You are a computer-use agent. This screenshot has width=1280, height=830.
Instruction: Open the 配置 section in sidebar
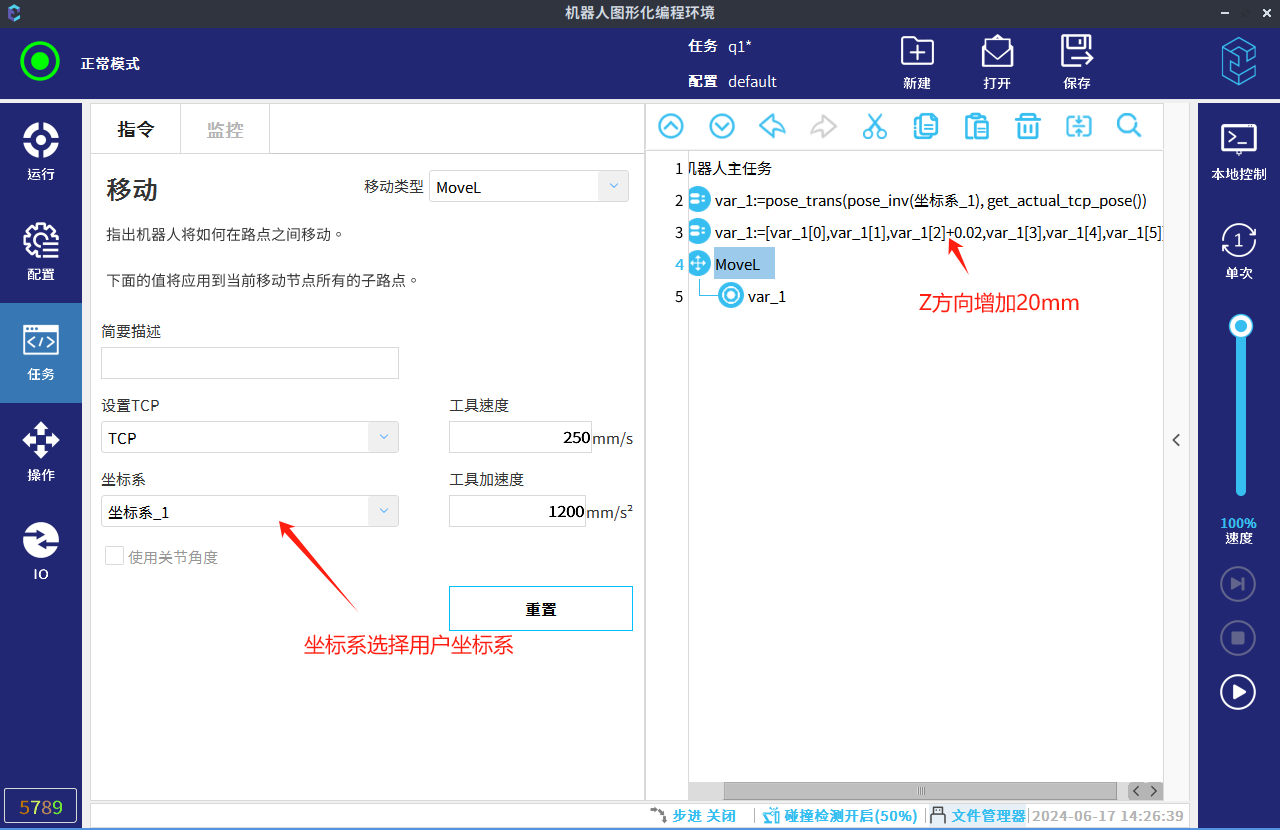click(x=41, y=252)
